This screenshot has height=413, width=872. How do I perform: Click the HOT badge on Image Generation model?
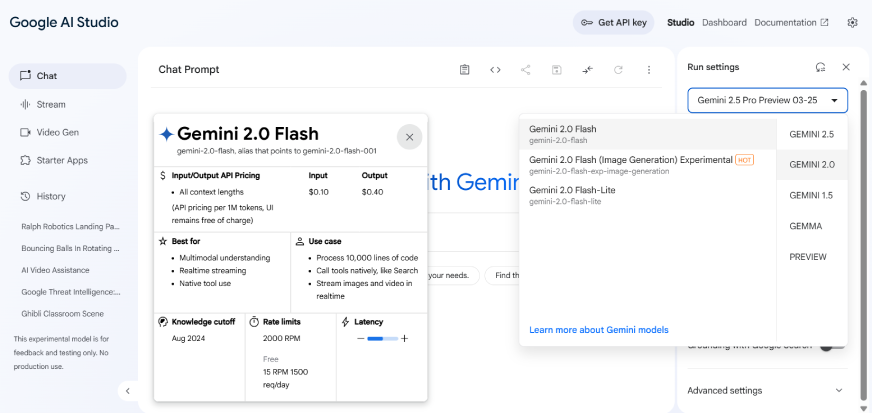744,160
